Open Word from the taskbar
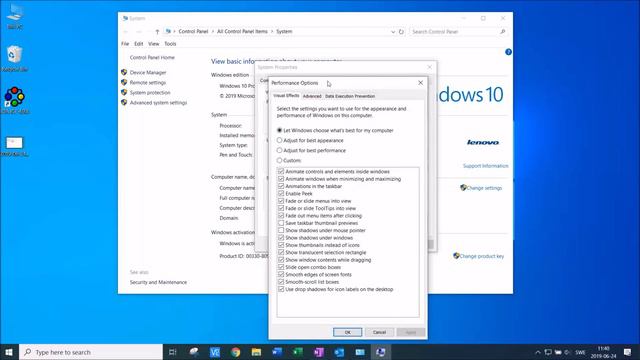Image resolution: width=640 pixels, height=360 pixels. coord(277,352)
